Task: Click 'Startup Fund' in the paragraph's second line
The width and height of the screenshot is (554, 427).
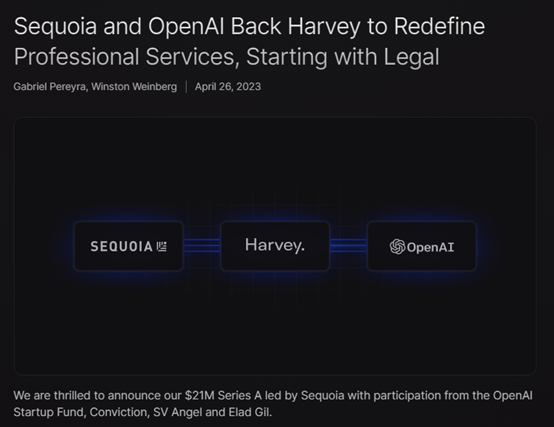Action: click(49, 412)
